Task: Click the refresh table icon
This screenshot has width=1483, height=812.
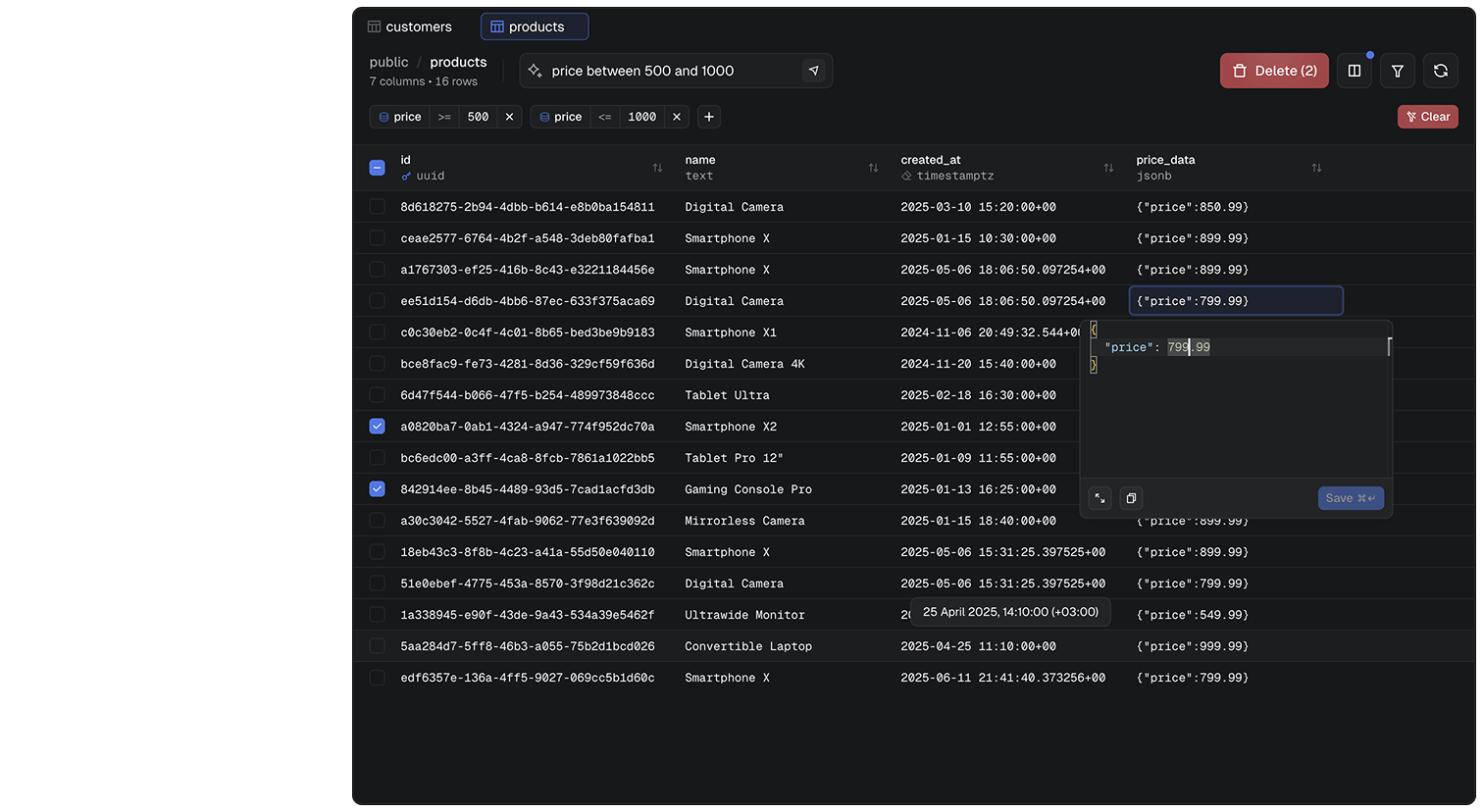Action: click(x=1440, y=71)
